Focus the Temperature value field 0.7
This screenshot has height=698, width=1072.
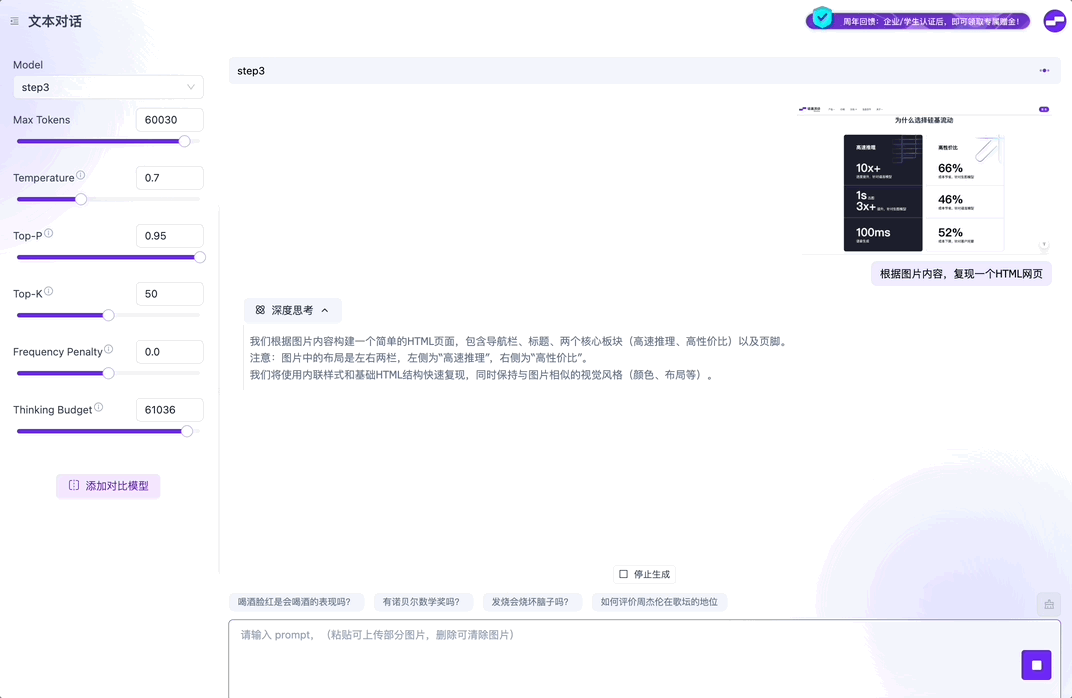(x=170, y=178)
